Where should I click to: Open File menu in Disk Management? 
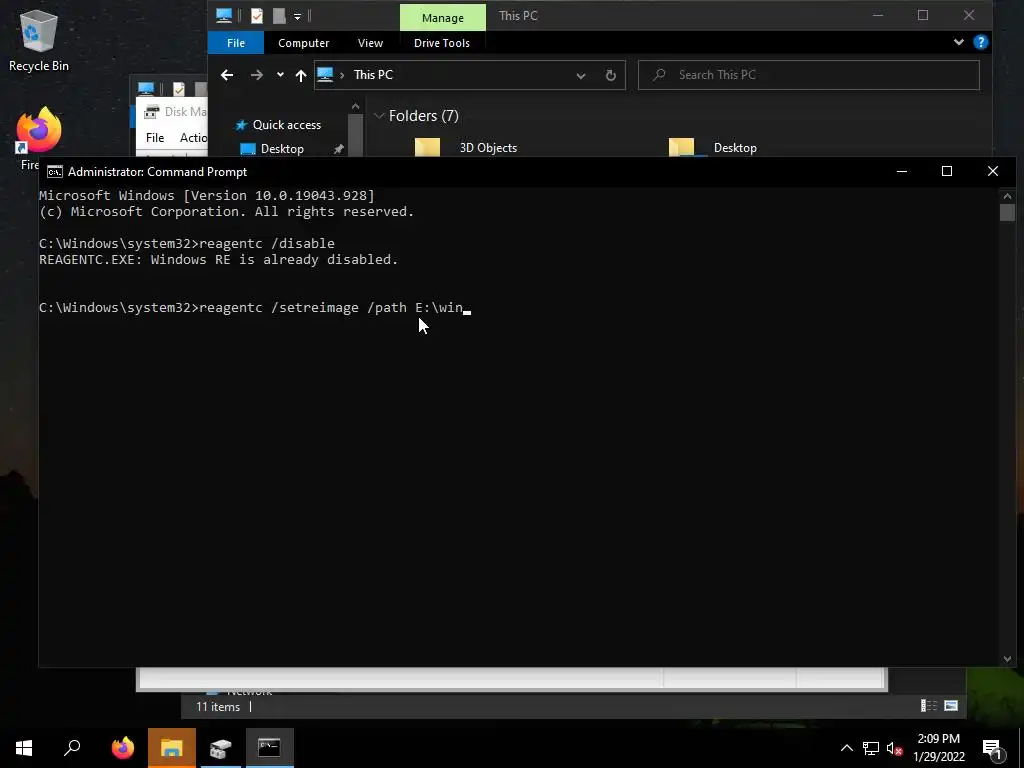155,138
